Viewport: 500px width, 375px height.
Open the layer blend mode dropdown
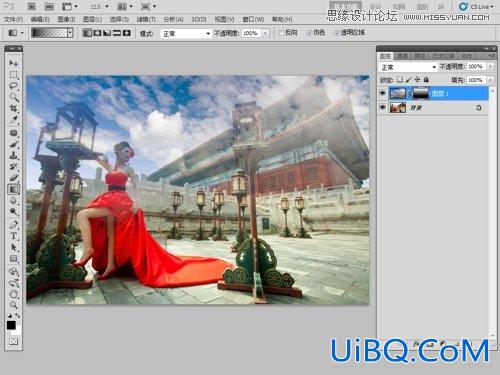[408, 67]
